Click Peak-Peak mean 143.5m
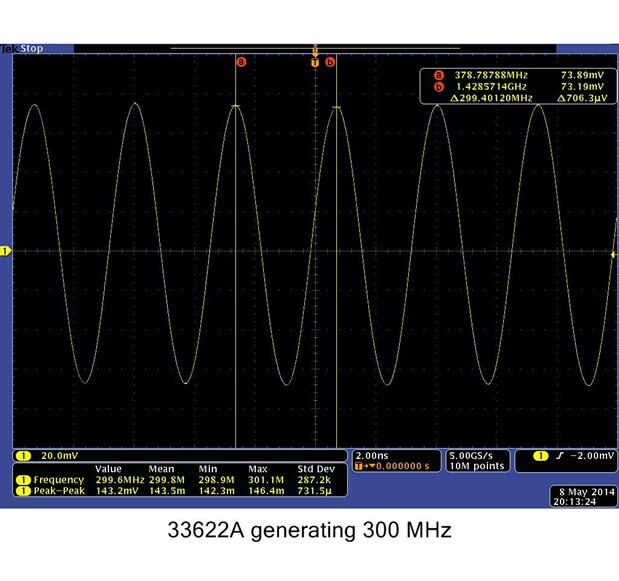Screen dimensions: 619x581 point(167,491)
